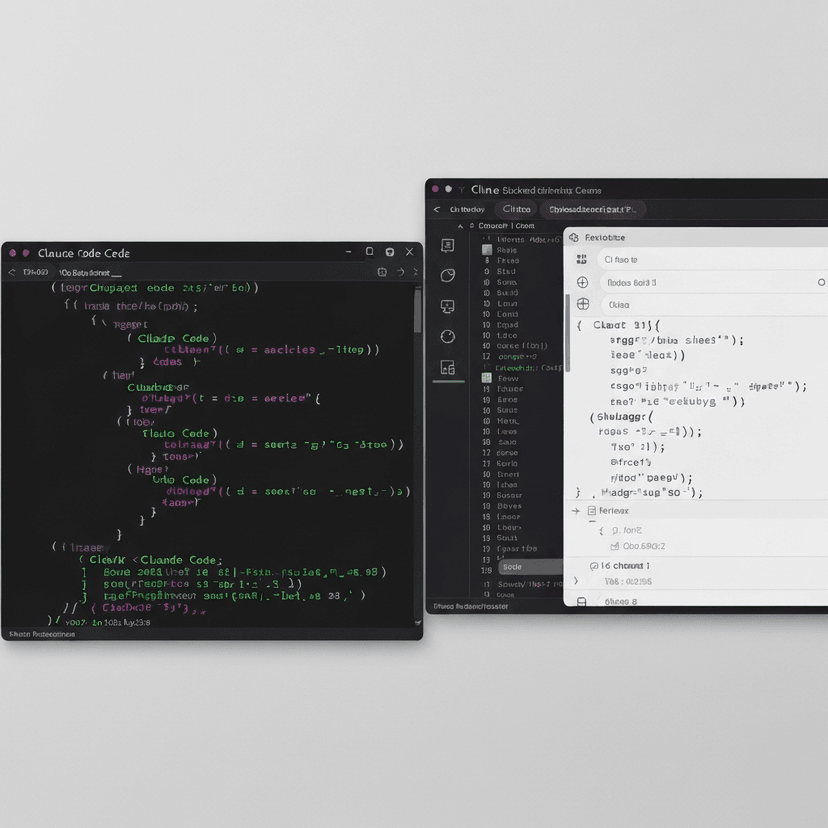This screenshot has width=828, height=828.
Task: Click the square panel icon in Claude Code toolbar
Action: click(382, 272)
